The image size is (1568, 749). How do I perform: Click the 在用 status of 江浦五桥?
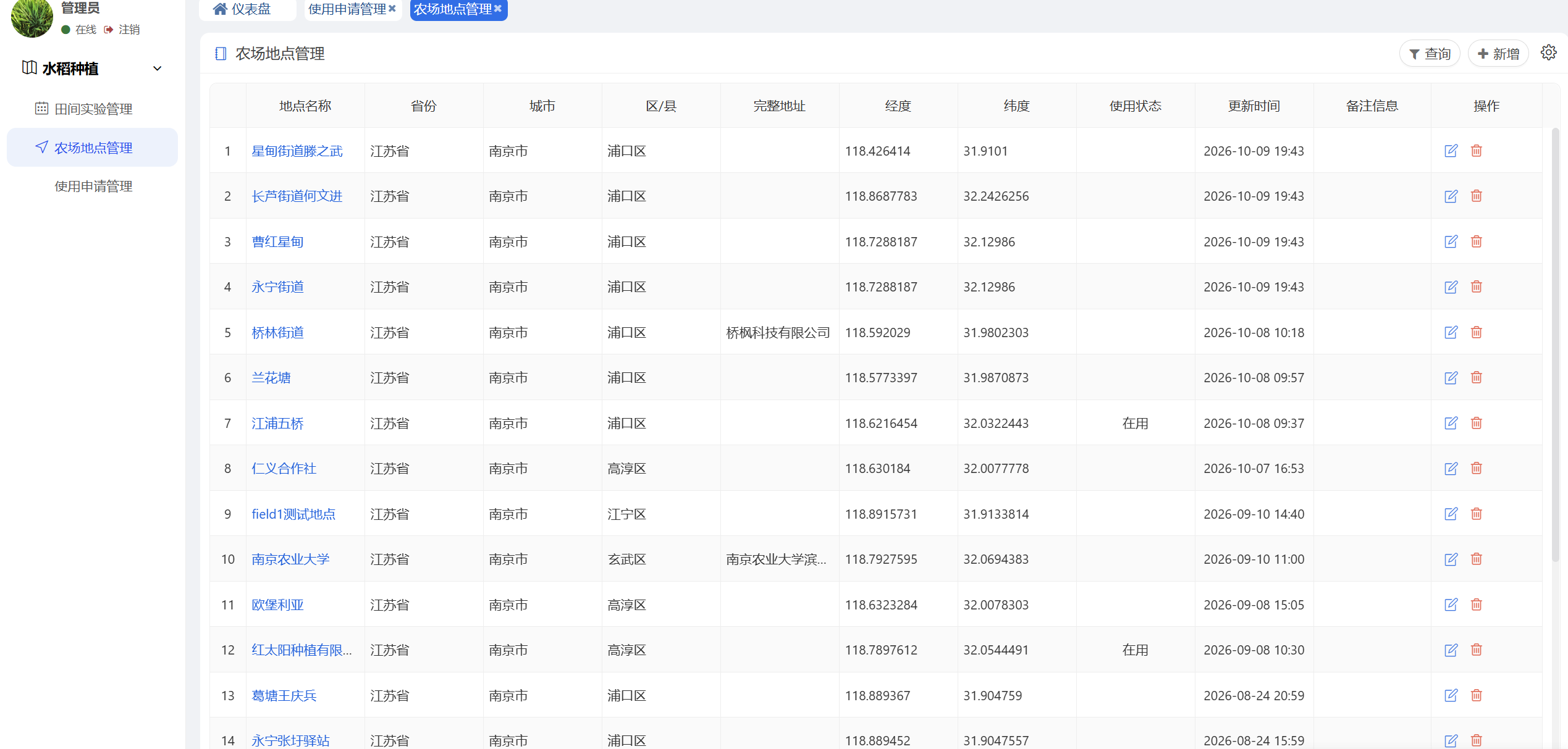[1135, 423]
